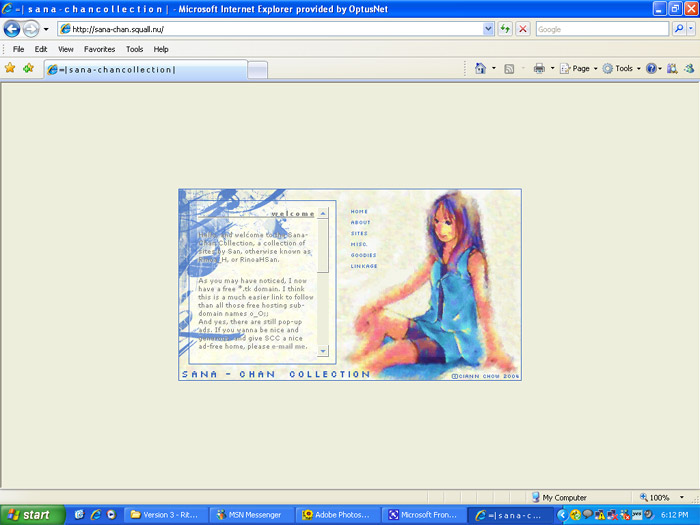The width and height of the screenshot is (700, 525).
Task: Click the sana-c taskbar button
Action: click(x=510, y=515)
